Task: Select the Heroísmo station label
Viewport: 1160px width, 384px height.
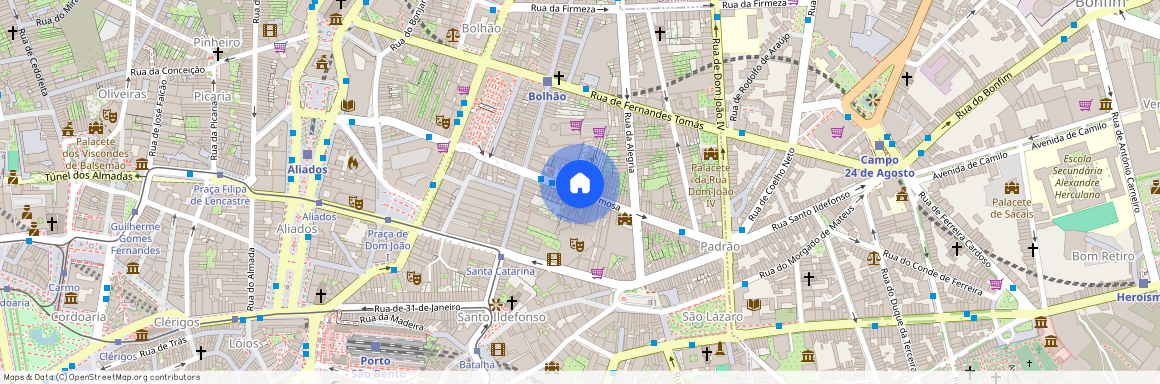Action: pyautogui.click(x=1137, y=296)
